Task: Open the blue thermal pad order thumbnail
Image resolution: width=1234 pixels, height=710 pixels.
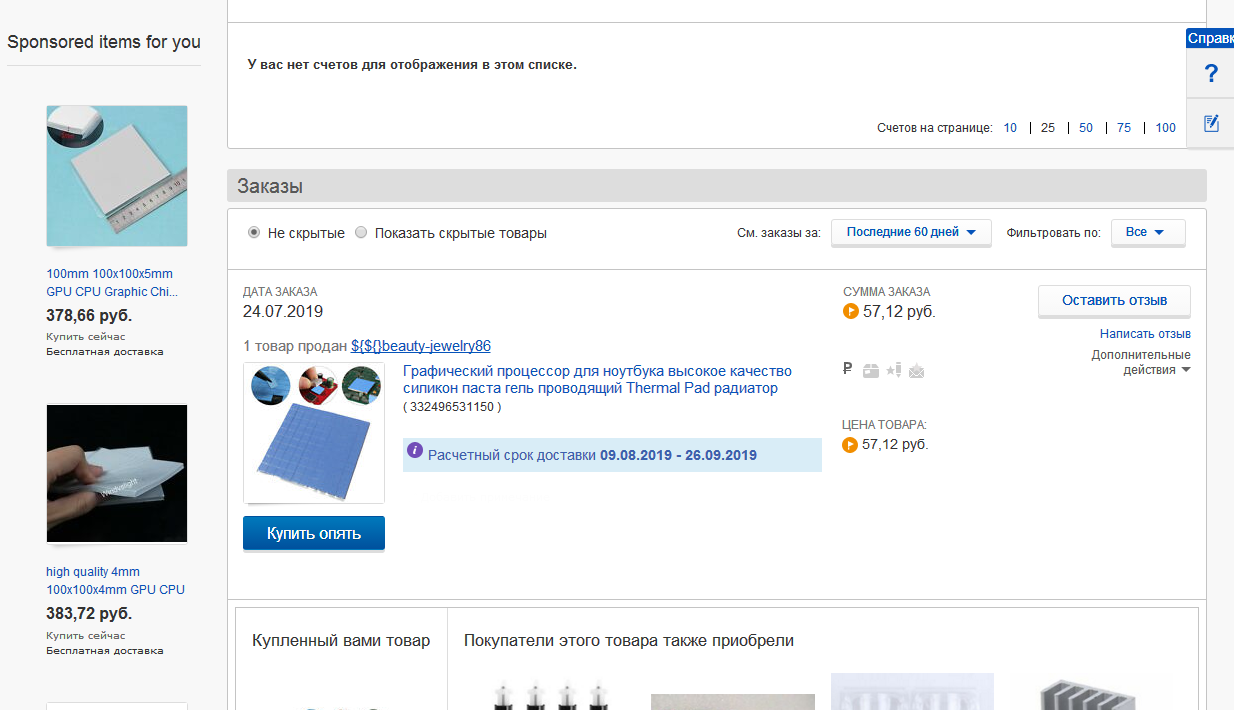Action: coord(314,433)
